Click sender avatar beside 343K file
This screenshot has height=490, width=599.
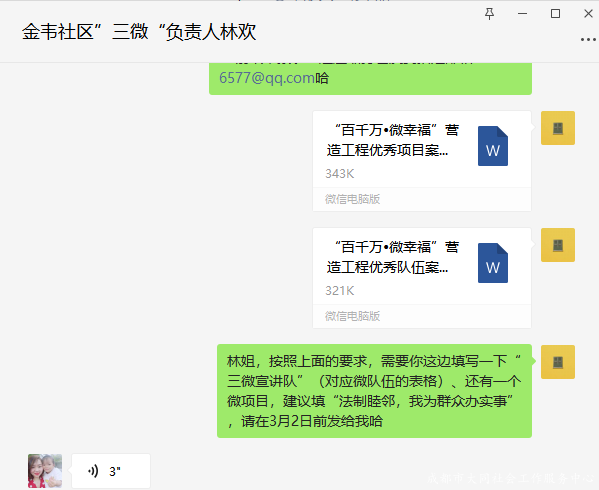pos(558,128)
